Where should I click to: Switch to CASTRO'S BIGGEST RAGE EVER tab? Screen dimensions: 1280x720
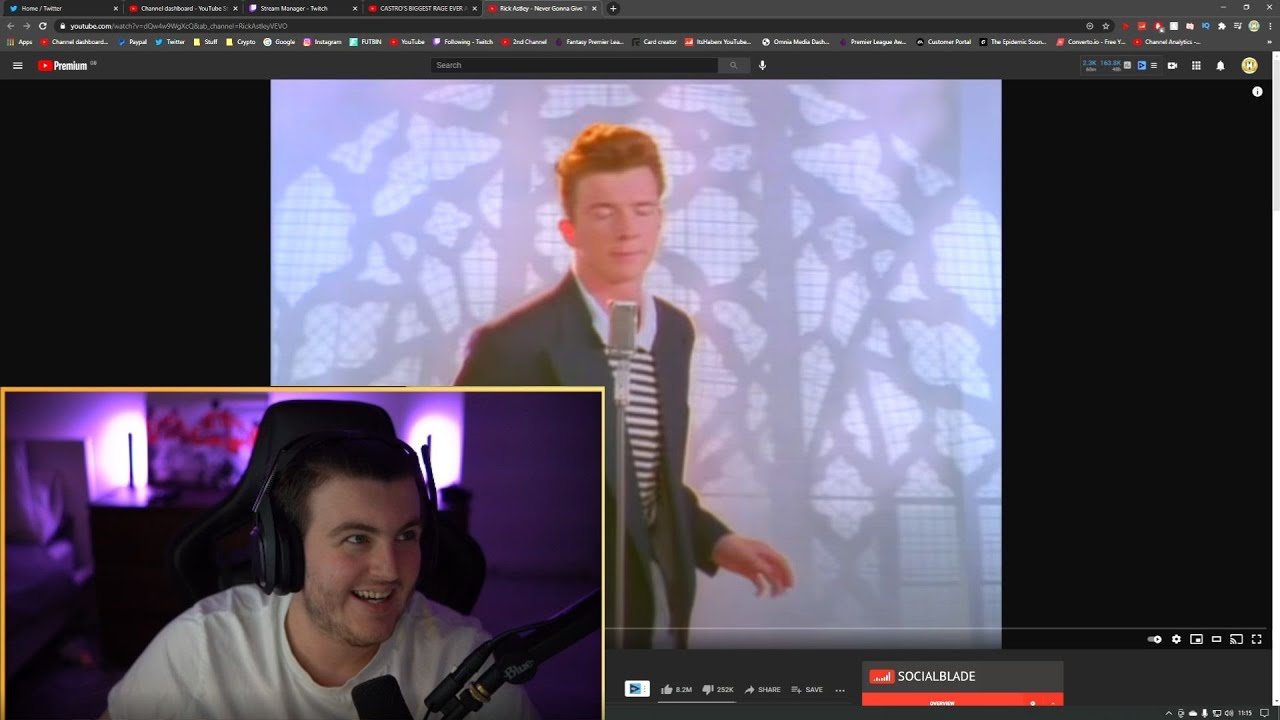pos(421,8)
